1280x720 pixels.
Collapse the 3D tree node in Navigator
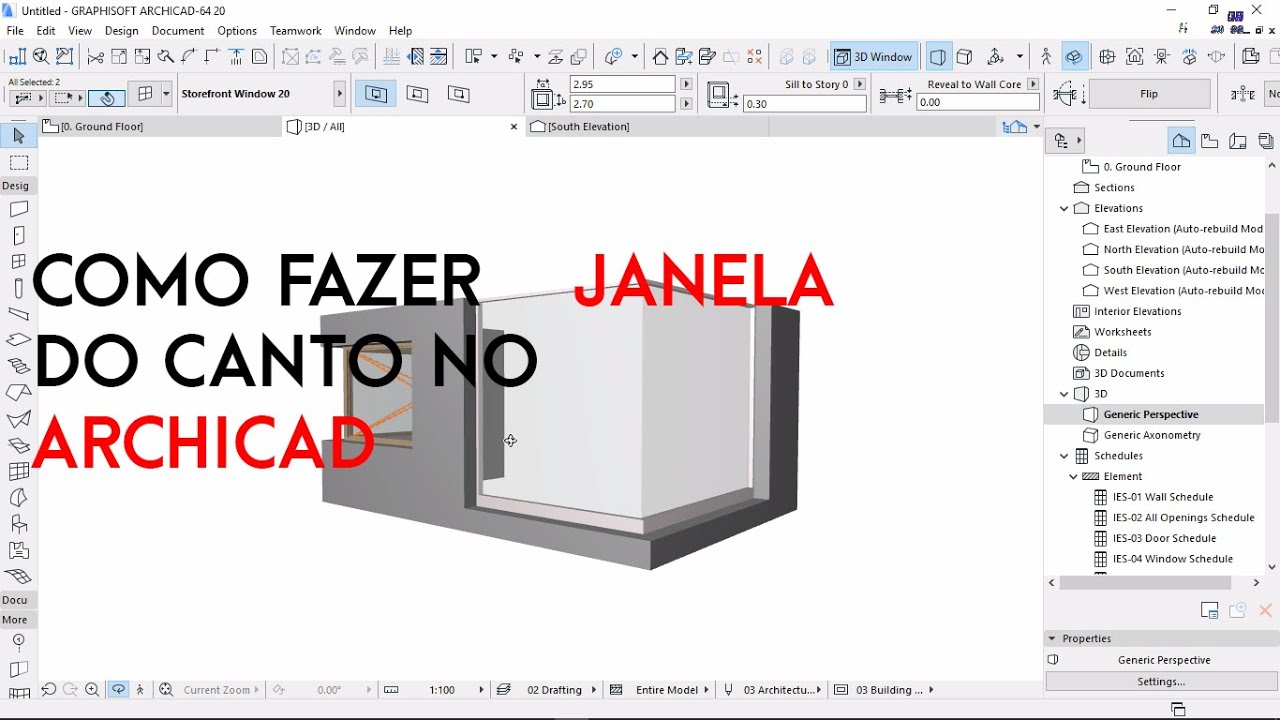coord(1064,394)
